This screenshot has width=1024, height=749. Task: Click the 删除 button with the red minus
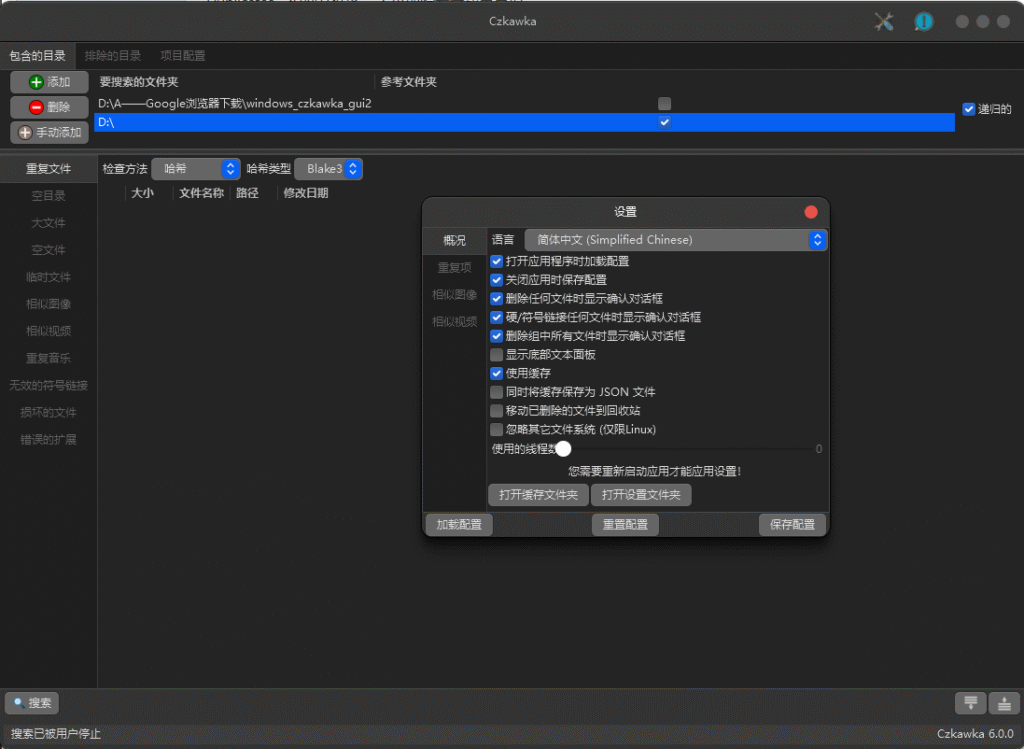coord(50,107)
